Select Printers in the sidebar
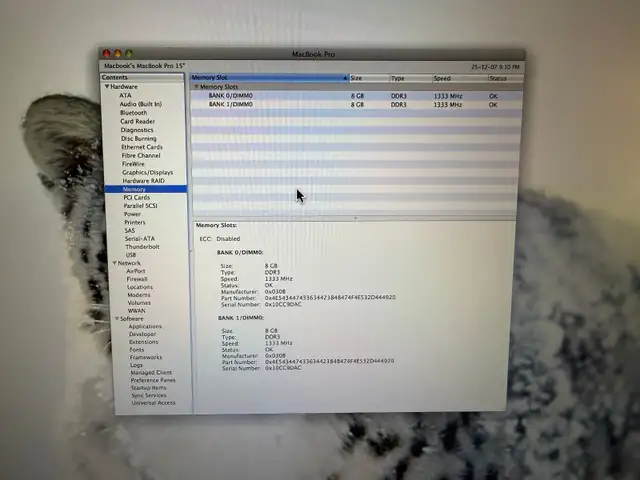640x480 pixels. point(135,222)
